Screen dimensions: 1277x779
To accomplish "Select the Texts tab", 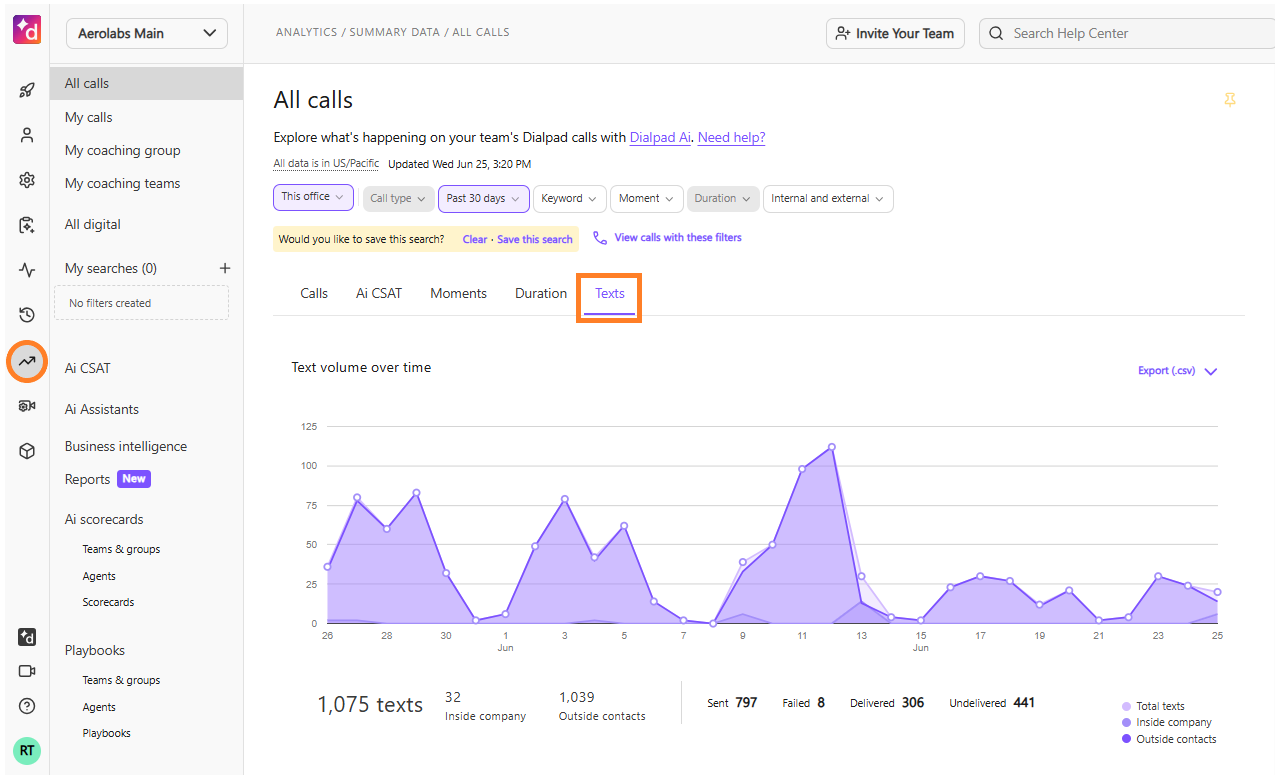I will point(610,293).
